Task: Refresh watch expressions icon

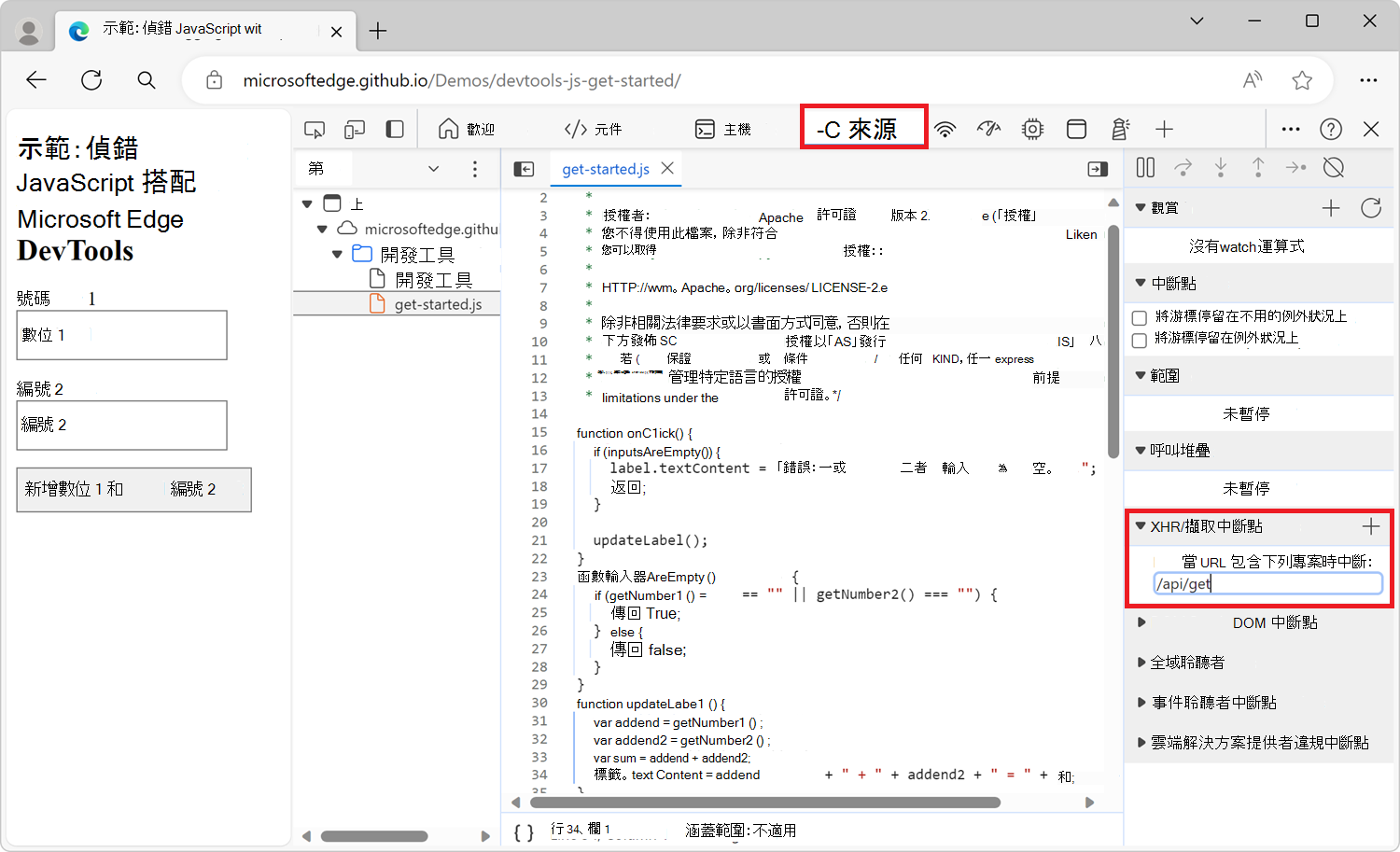Action: click(1371, 208)
